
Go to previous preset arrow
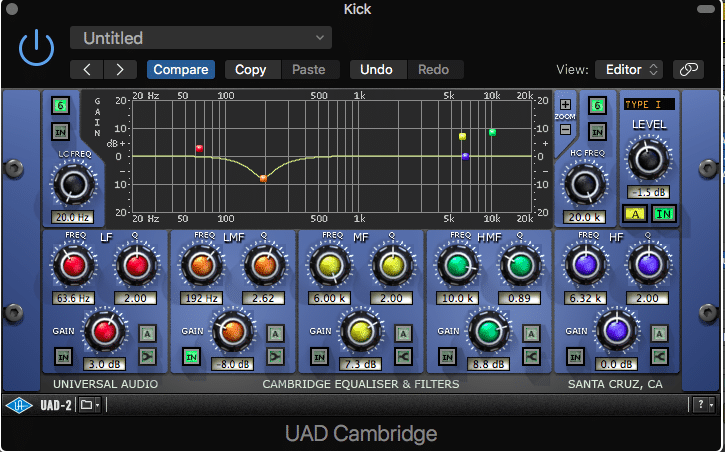(x=87, y=69)
